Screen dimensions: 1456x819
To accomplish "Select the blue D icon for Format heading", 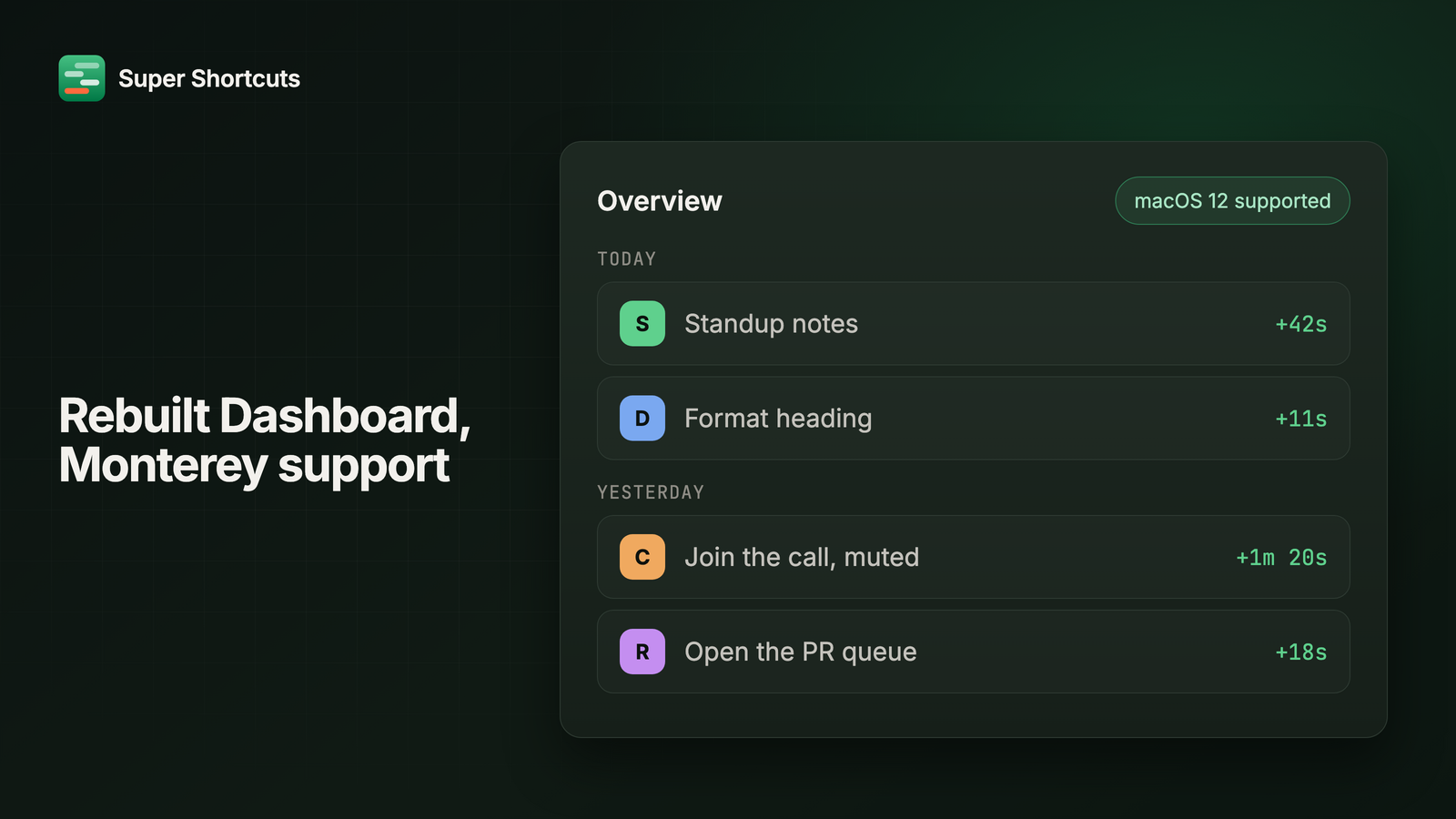I will tap(642, 419).
